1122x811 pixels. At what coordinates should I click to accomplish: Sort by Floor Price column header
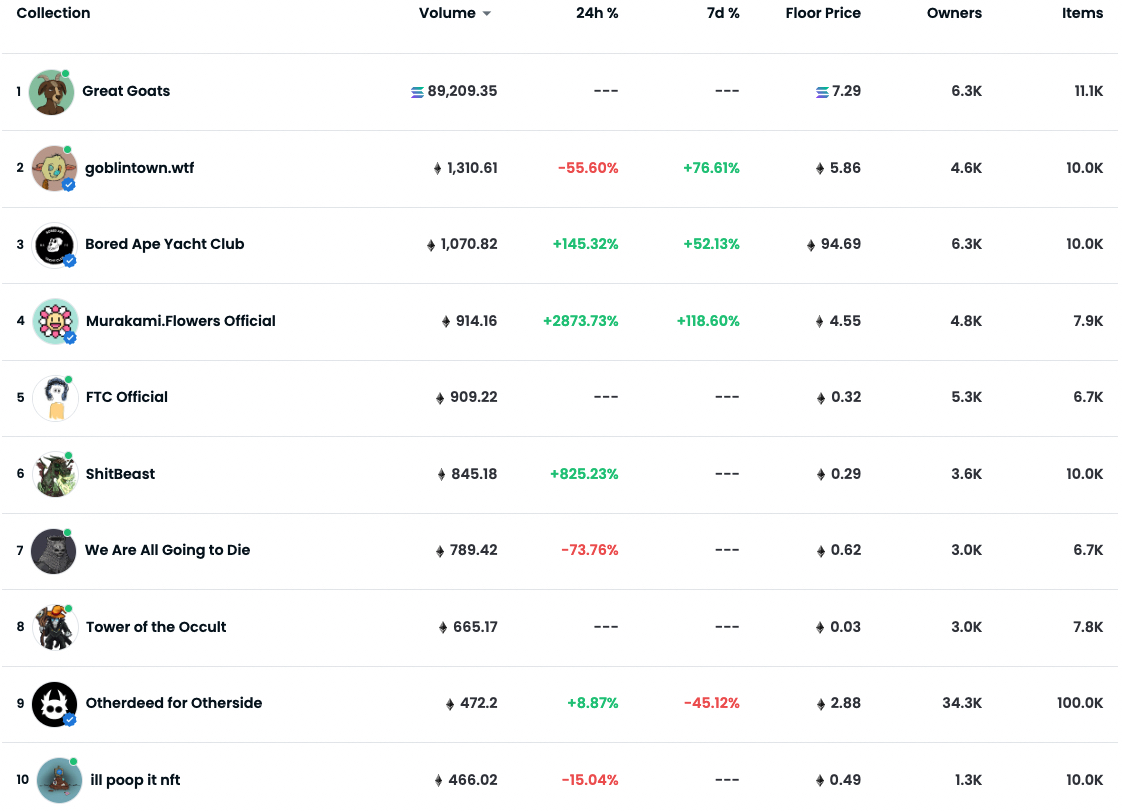(x=823, y=13)
